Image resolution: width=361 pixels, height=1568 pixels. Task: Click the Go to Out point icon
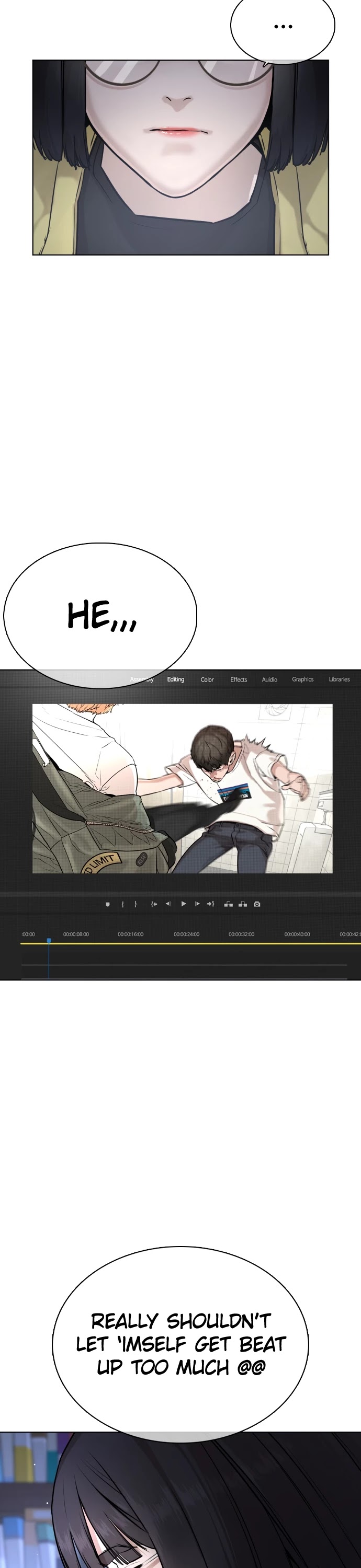point(210,904)
